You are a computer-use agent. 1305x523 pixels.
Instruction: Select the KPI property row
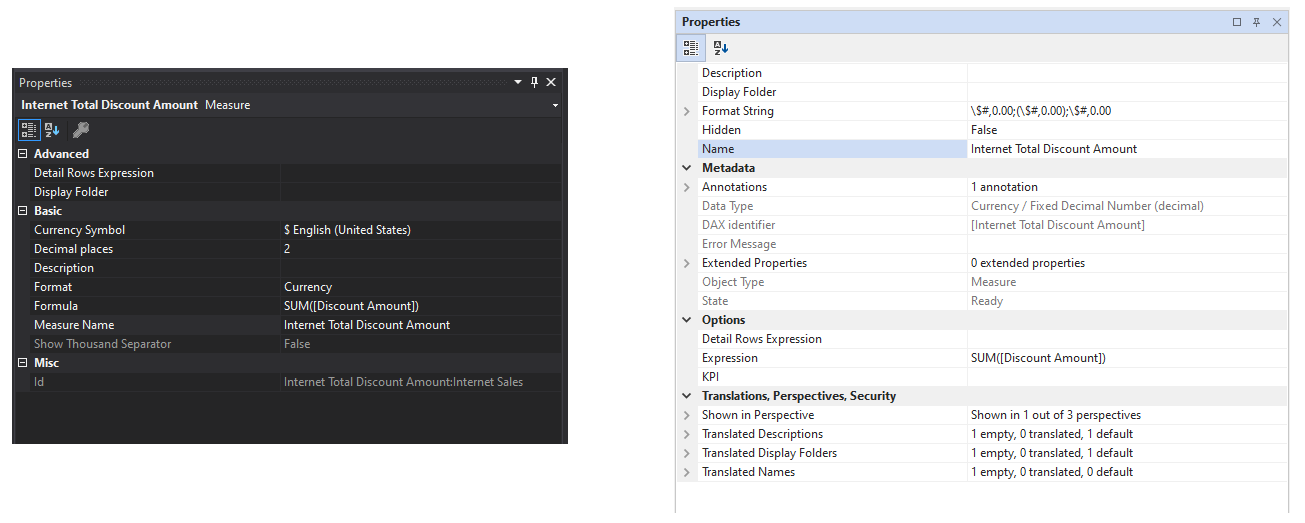(992, 377)
